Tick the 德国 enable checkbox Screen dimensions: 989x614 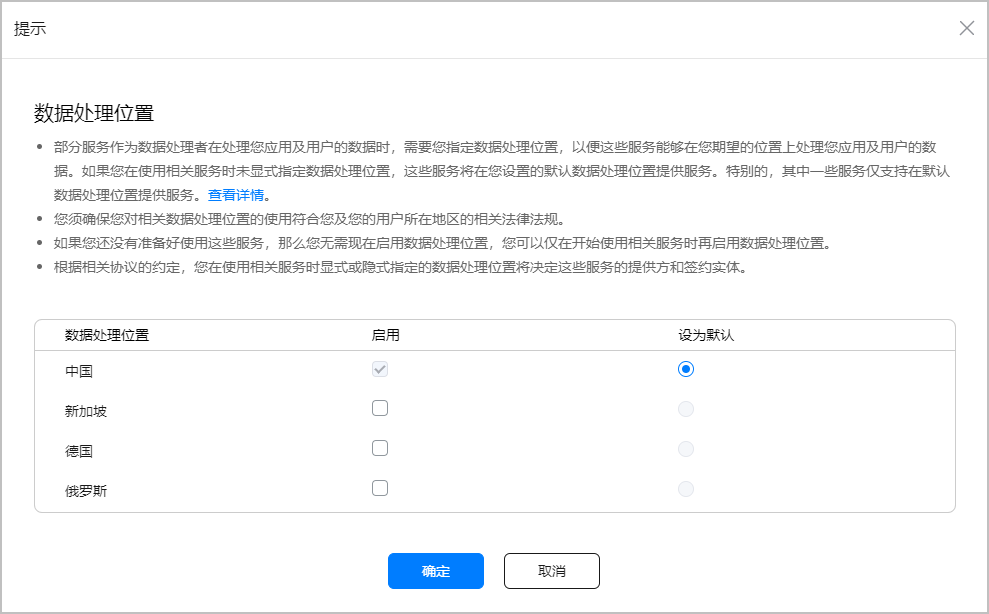[x=380, y=448]
